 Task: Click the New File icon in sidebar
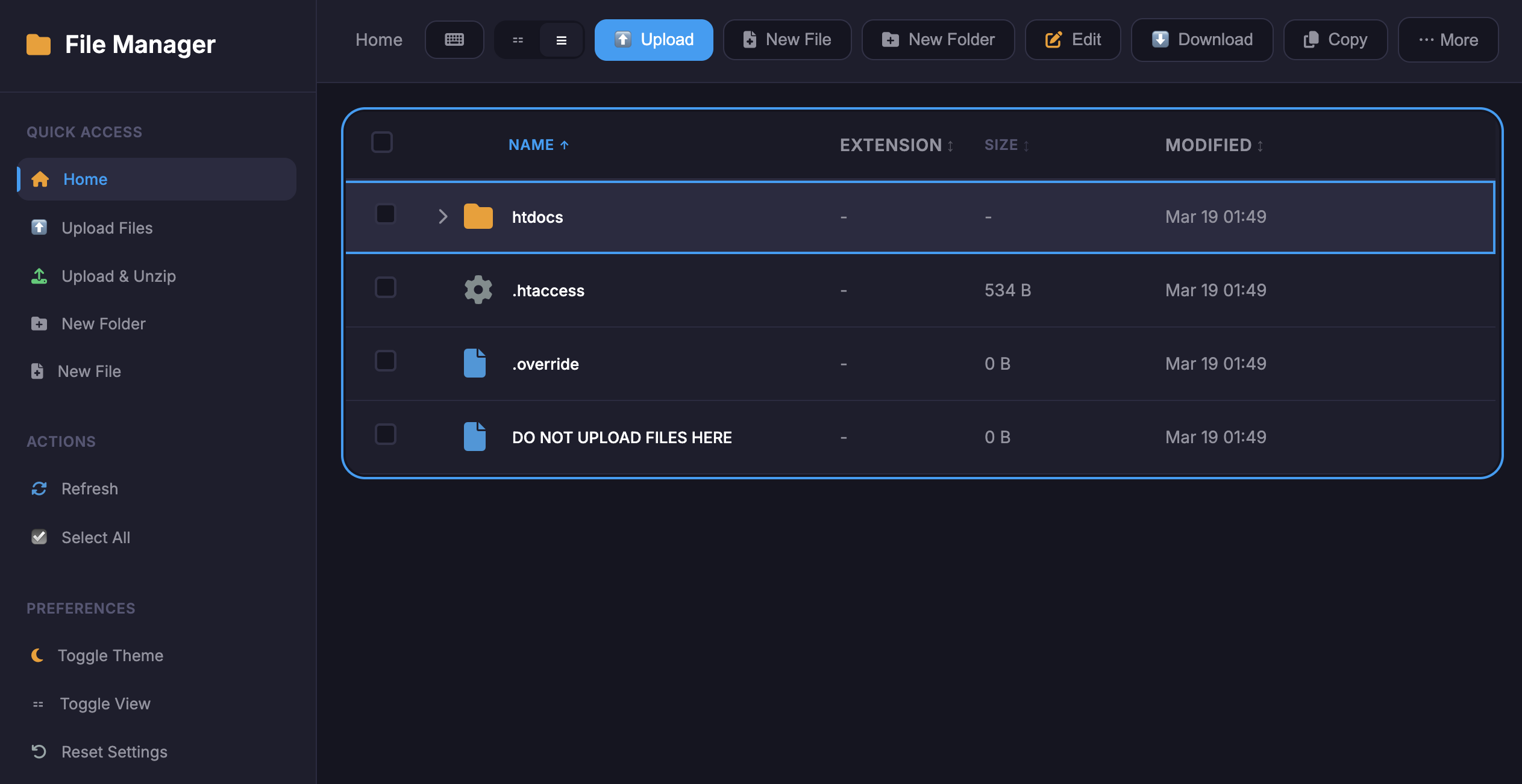37,371
